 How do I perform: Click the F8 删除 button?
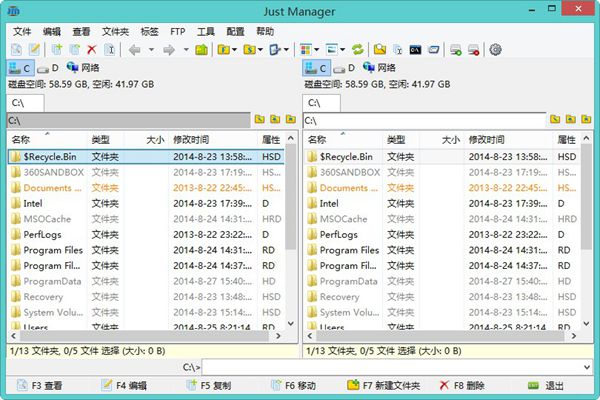(x=462, y=385)
